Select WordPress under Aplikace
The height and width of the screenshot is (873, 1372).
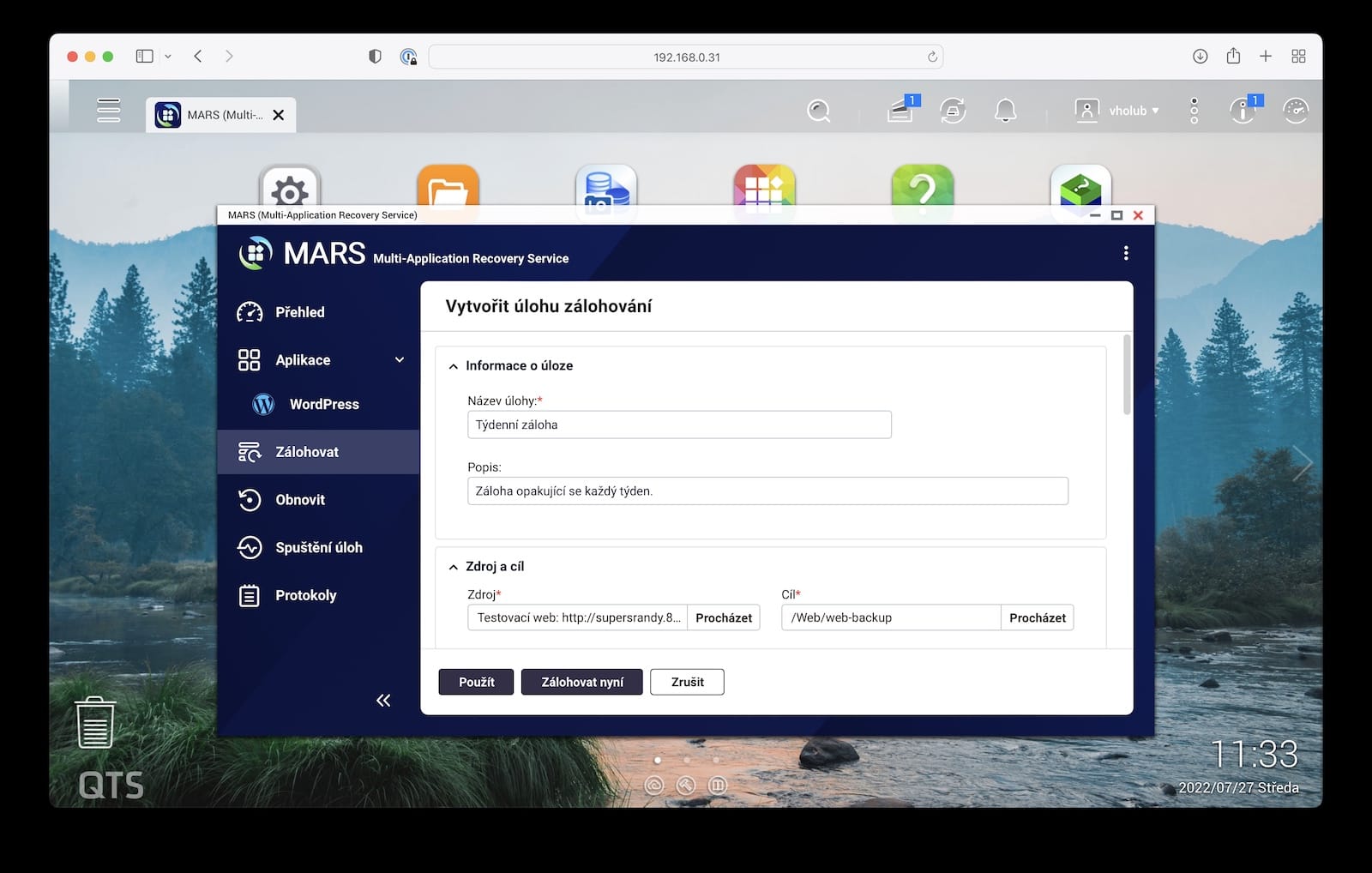(x=323, y=404)
